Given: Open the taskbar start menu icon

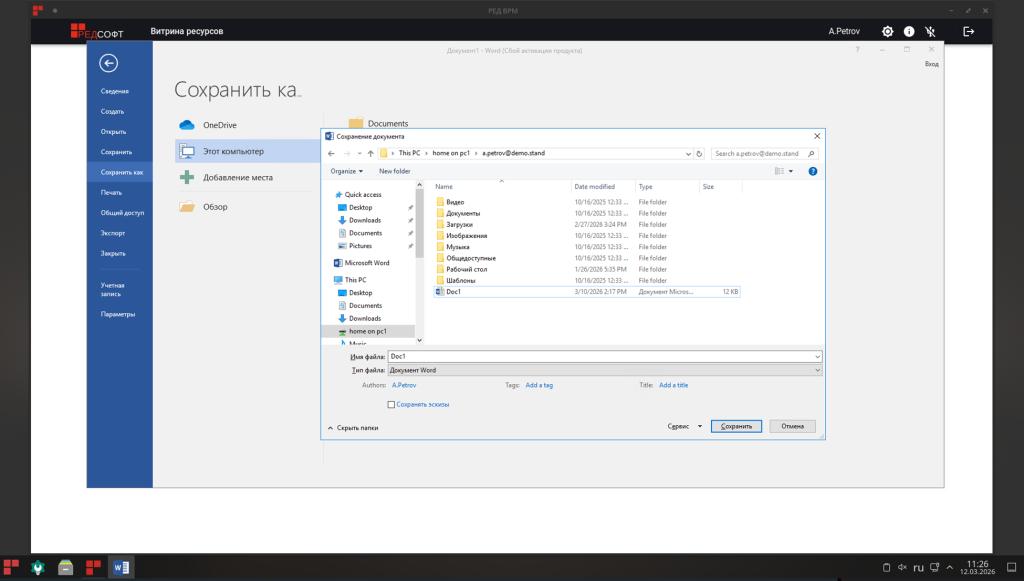Looking at the screenshot, I should (x=11, y=567).
